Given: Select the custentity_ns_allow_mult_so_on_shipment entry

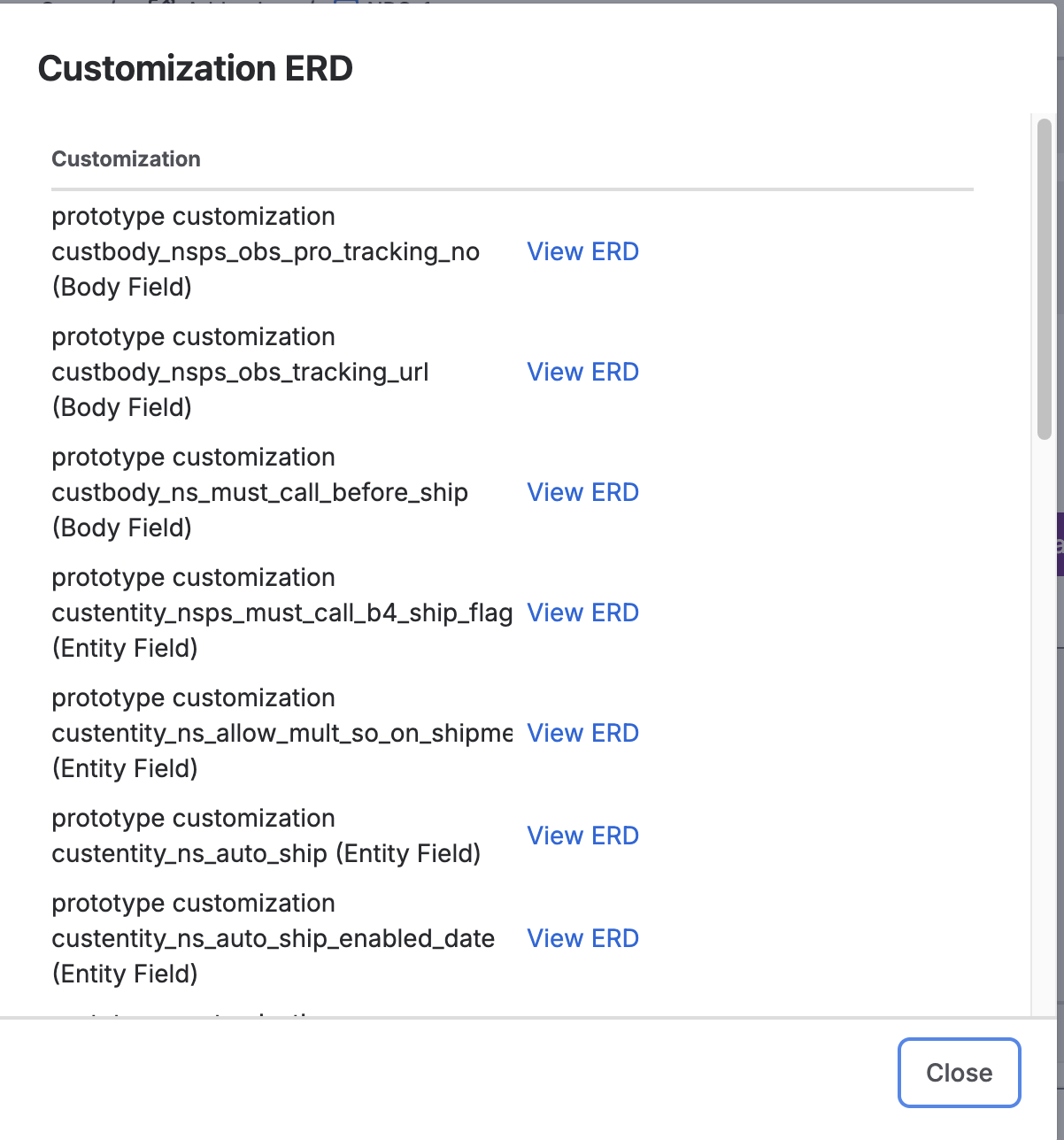Looking at the screenshot, I should (281, 732).
